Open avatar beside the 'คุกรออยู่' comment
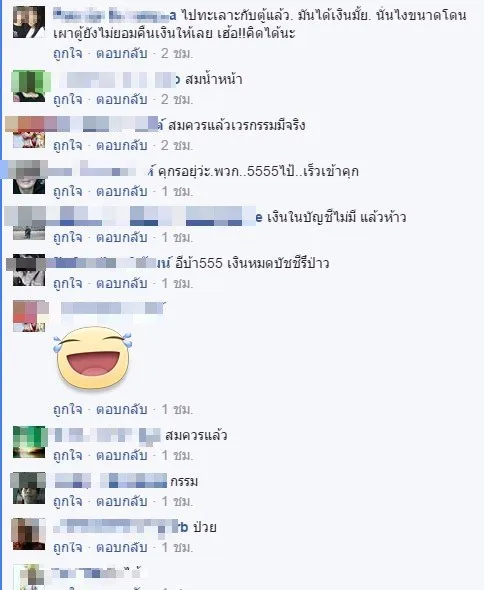Screen dimensions: 484x590 point(29,178)
